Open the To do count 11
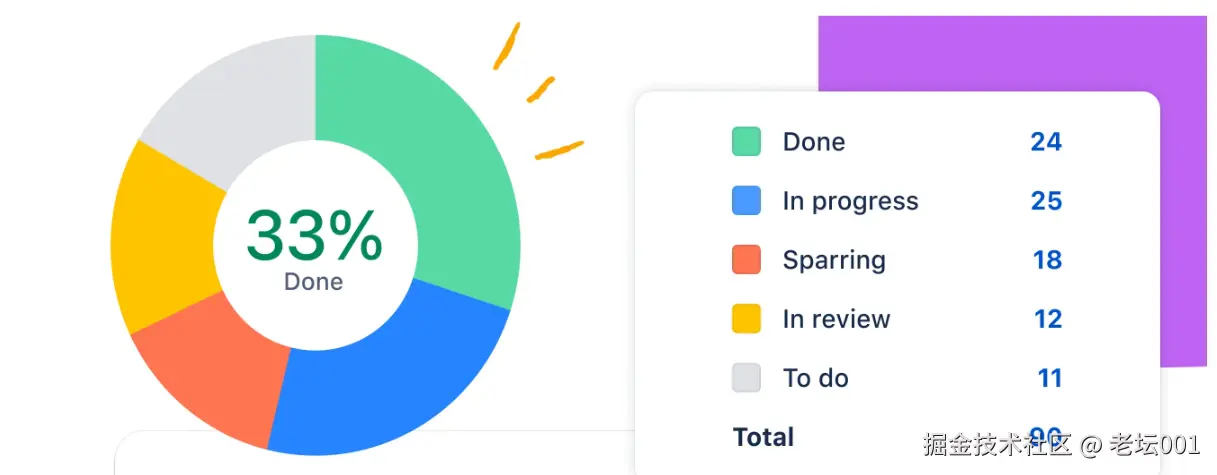 (1049, 378)
